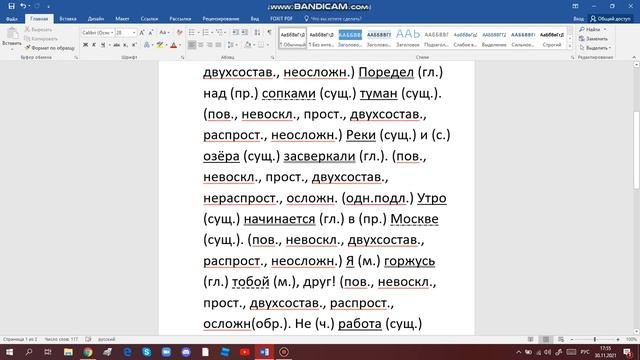
Task: Clear all formatting with the eraser icon
Action: [179, 32]
